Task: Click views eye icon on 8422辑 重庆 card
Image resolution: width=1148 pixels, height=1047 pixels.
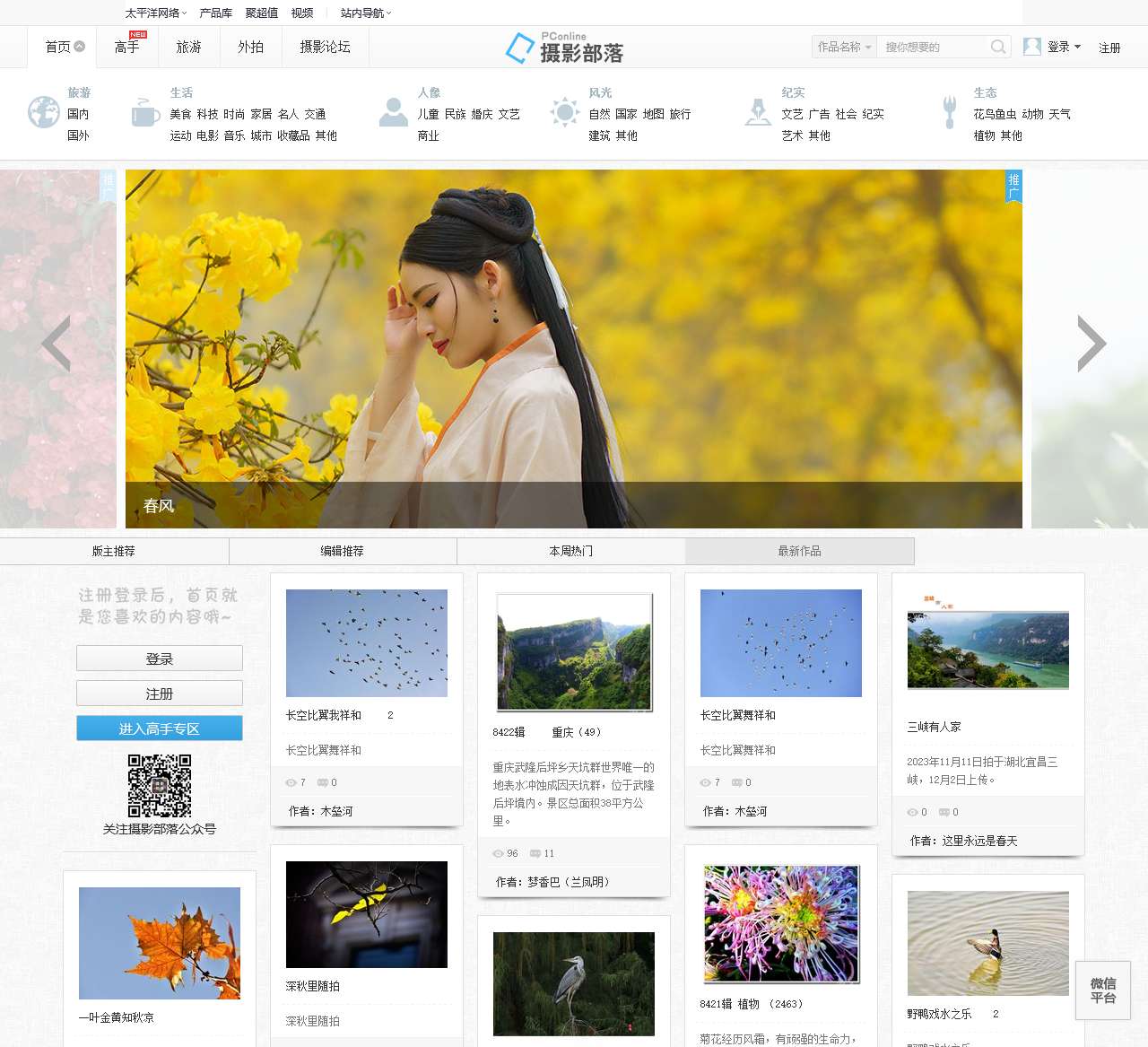Action: pos(499,853)
